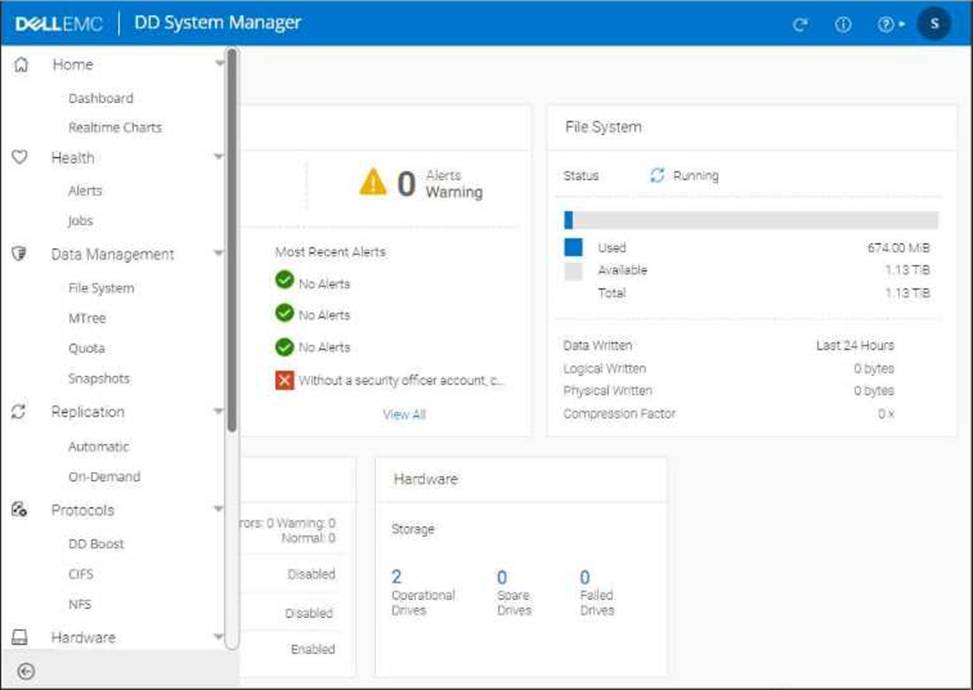
Task: Click the Most Recent Alerts heading
Action: [x=330, y=252]
